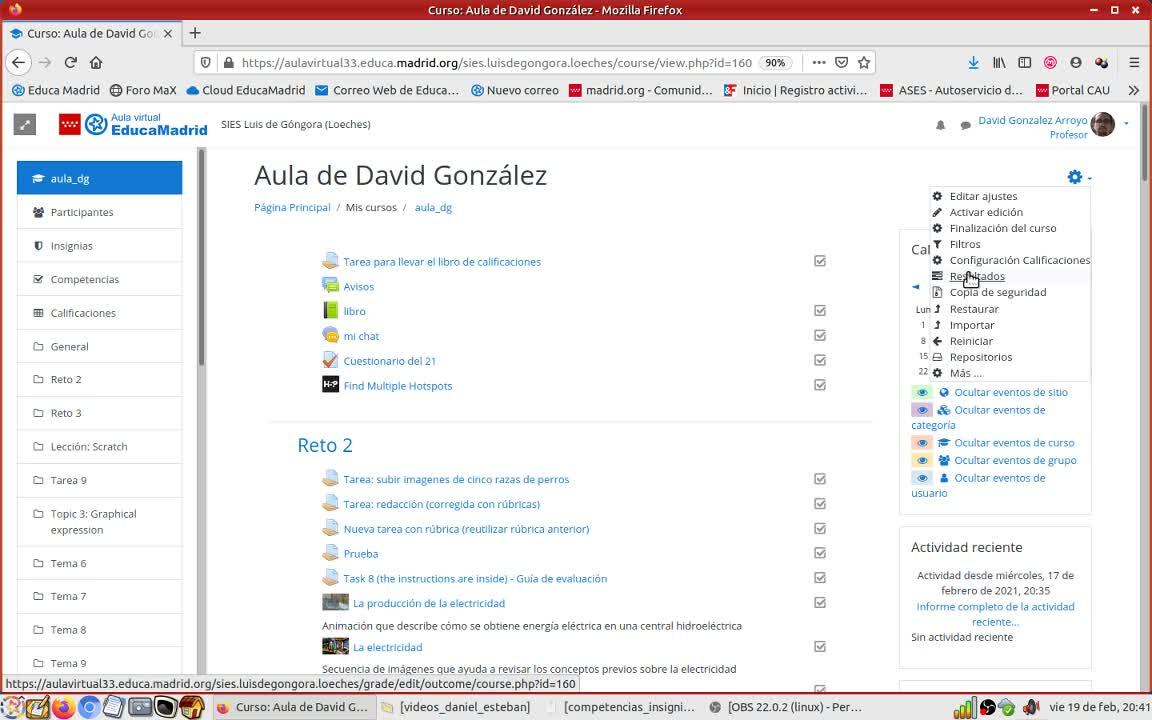The height and width of the screenshot is (720, 1152).
Task: Open Insignias in the left navigation
Action: (99, 246)
